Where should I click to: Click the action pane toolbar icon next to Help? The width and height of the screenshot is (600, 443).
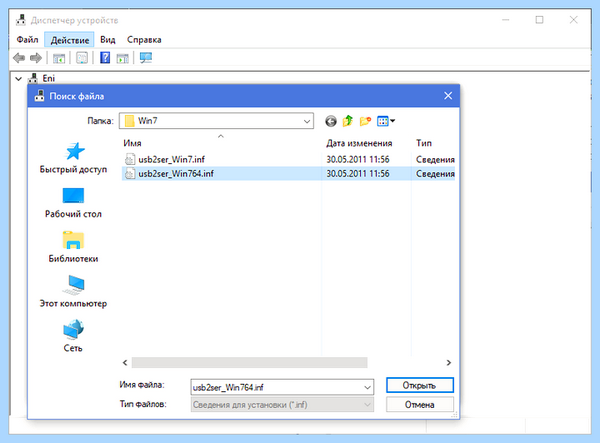coord(123,58)
